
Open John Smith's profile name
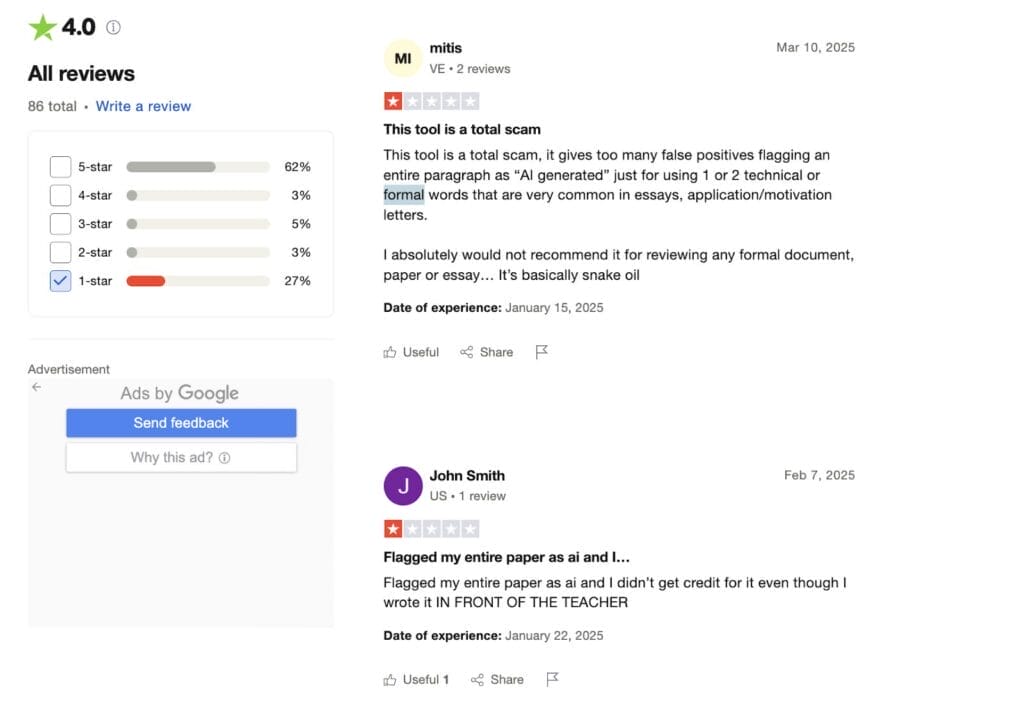point(467,476)
